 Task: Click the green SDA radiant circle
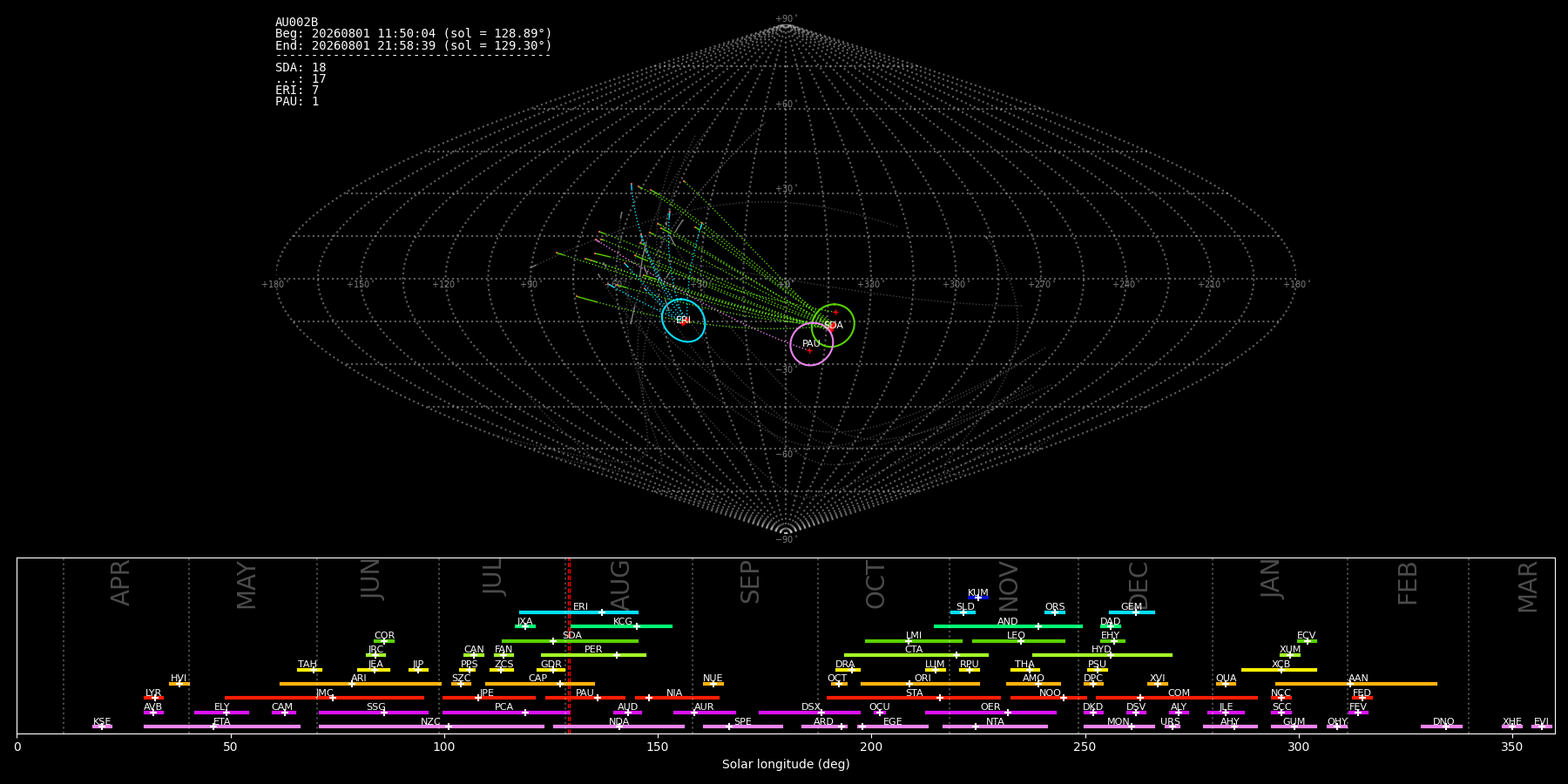click(x=833, y=325)
